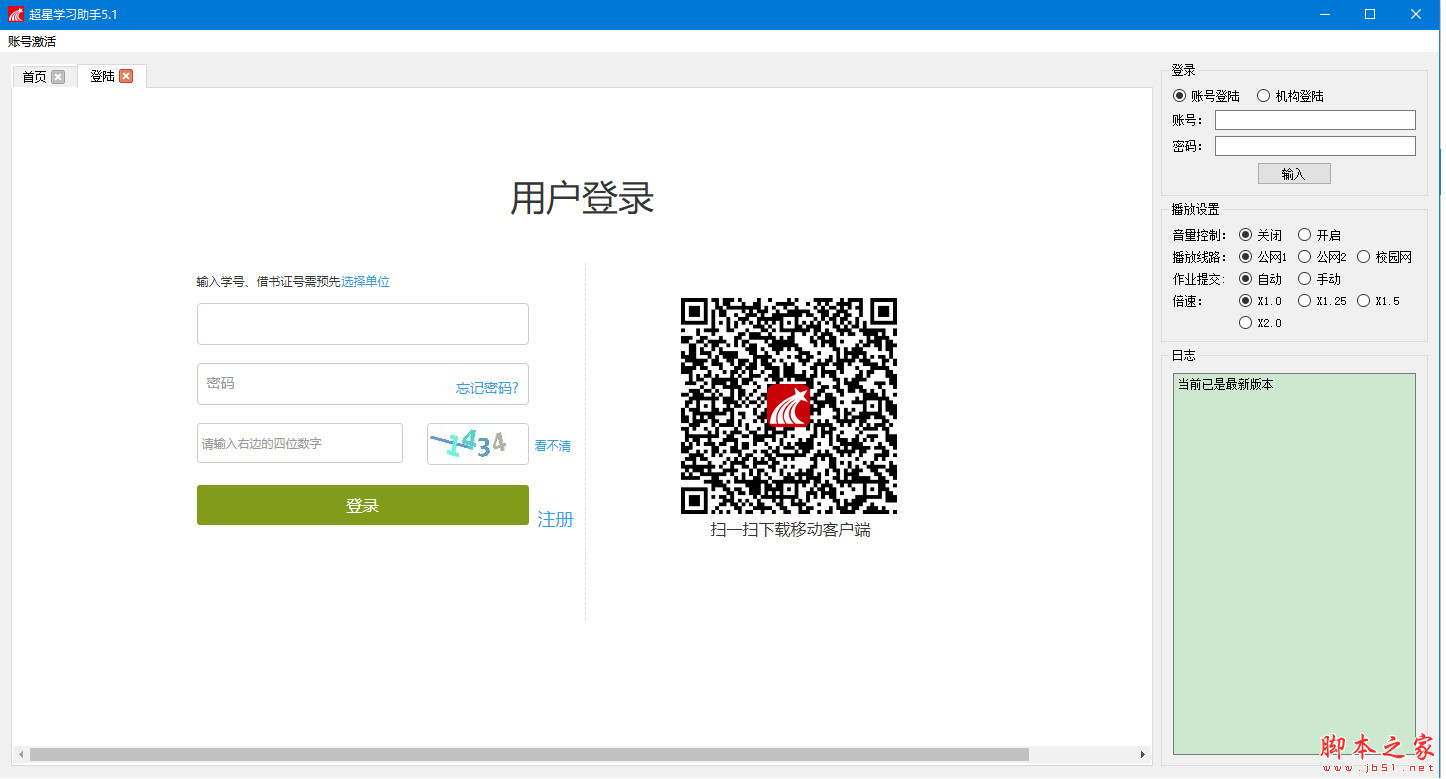
Task: Click the horizontal scrollbar thumb
Action: (529, 754)
